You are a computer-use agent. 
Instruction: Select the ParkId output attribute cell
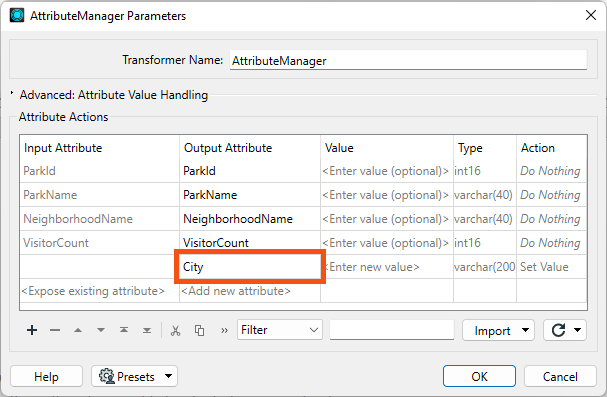pos(250,171)
